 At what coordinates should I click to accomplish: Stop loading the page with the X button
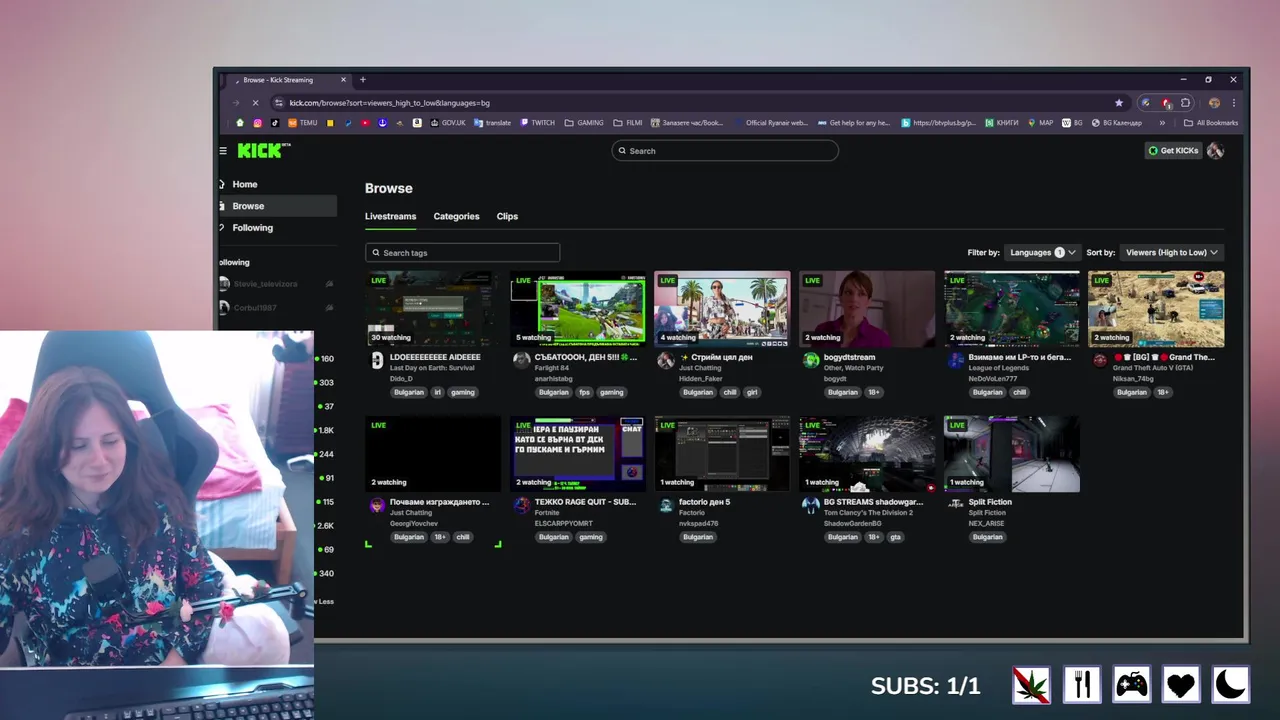pyautogui.click(x=255, y=102)
